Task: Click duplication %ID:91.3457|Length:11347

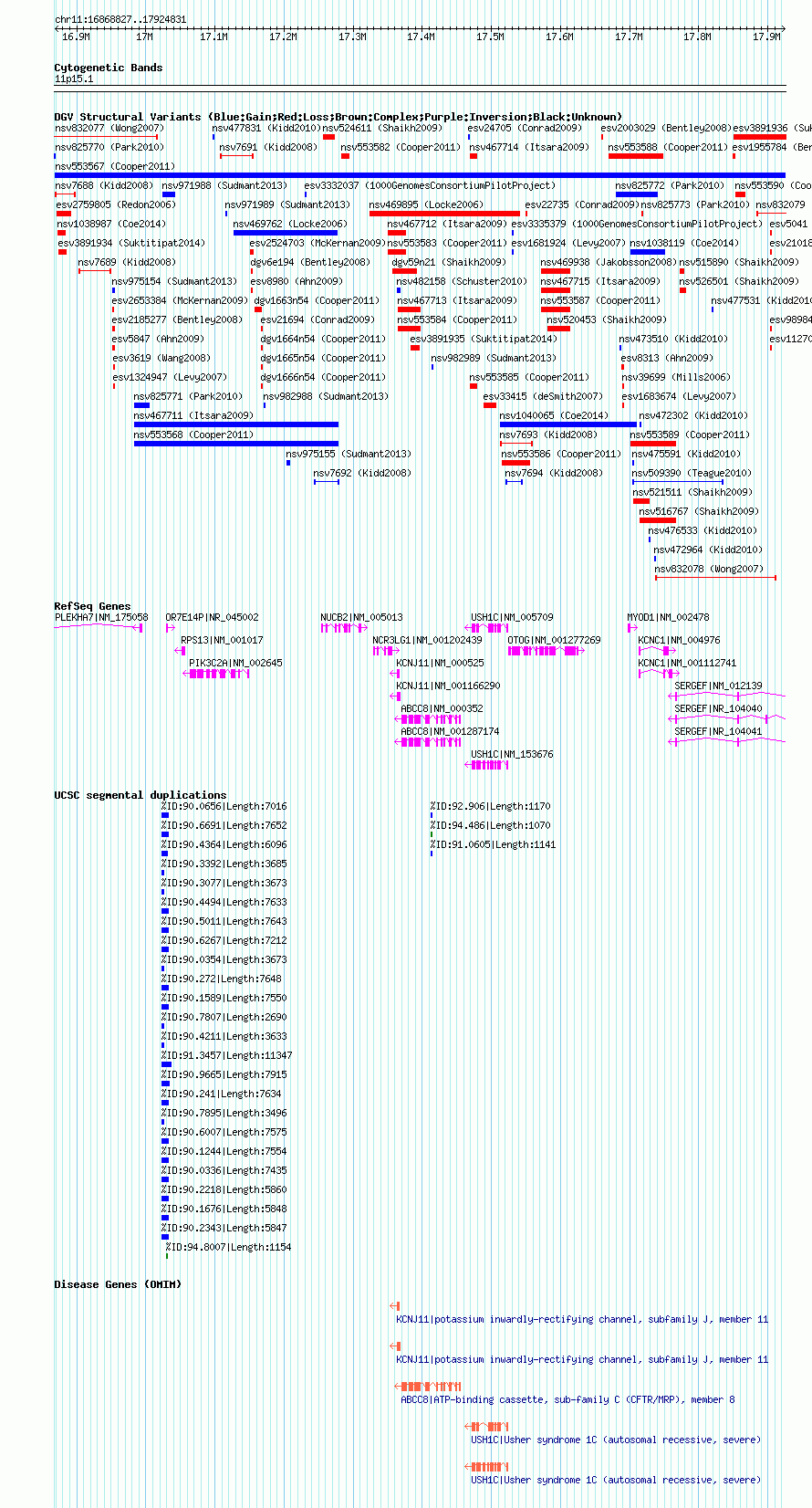Action: [227, 1055]
